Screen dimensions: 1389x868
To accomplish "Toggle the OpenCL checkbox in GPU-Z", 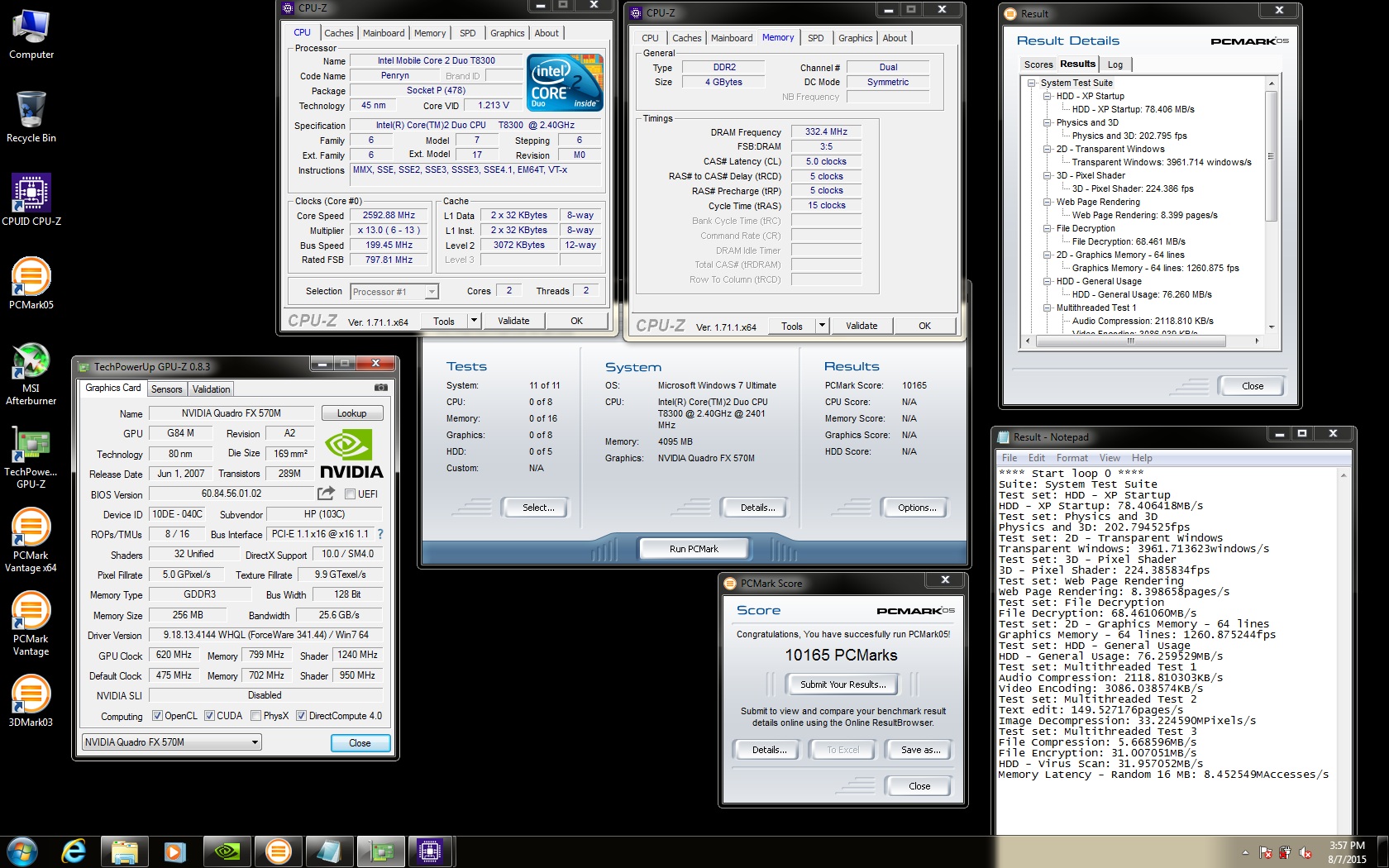I will (x=157, y=716).
